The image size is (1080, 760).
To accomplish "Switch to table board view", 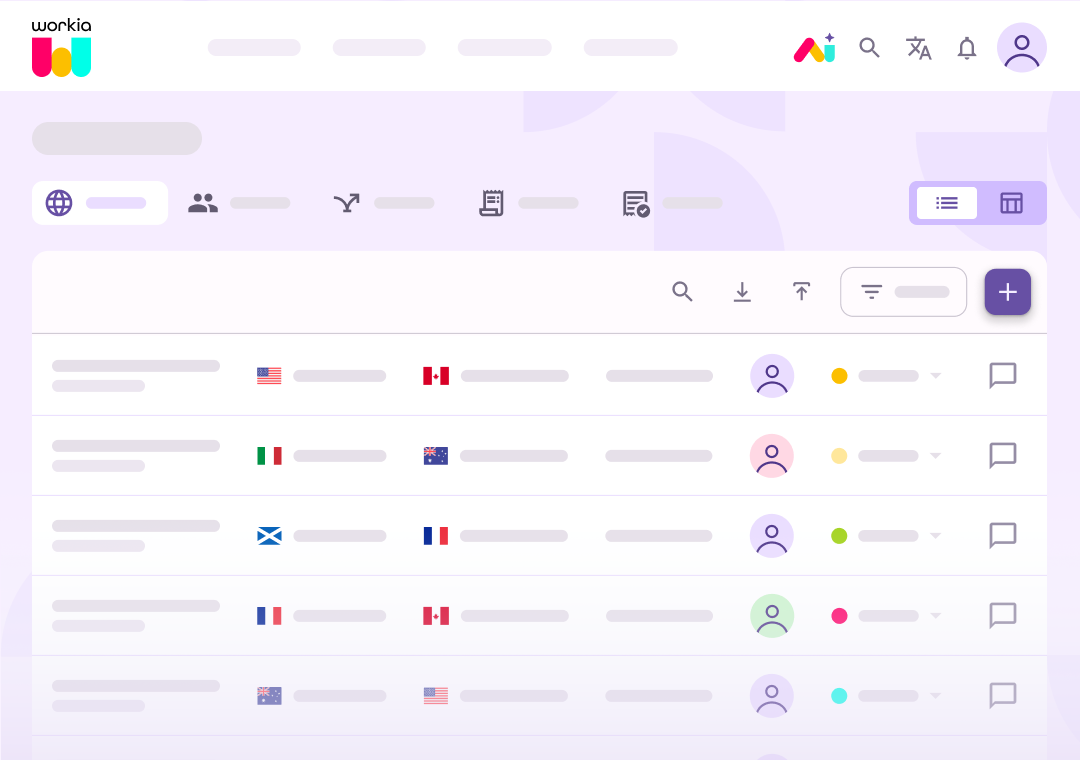I will click(x=1011, y=203).
